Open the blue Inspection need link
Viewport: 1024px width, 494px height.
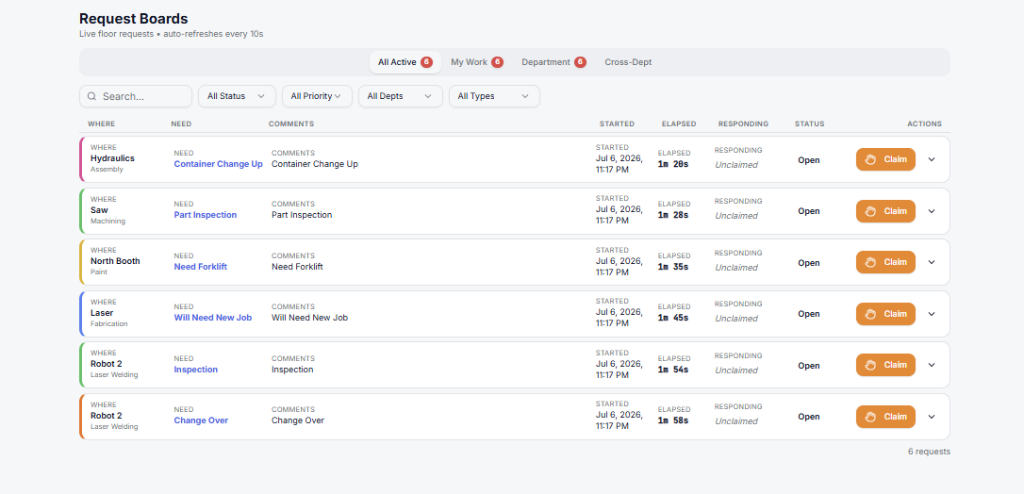coord(196,369)
